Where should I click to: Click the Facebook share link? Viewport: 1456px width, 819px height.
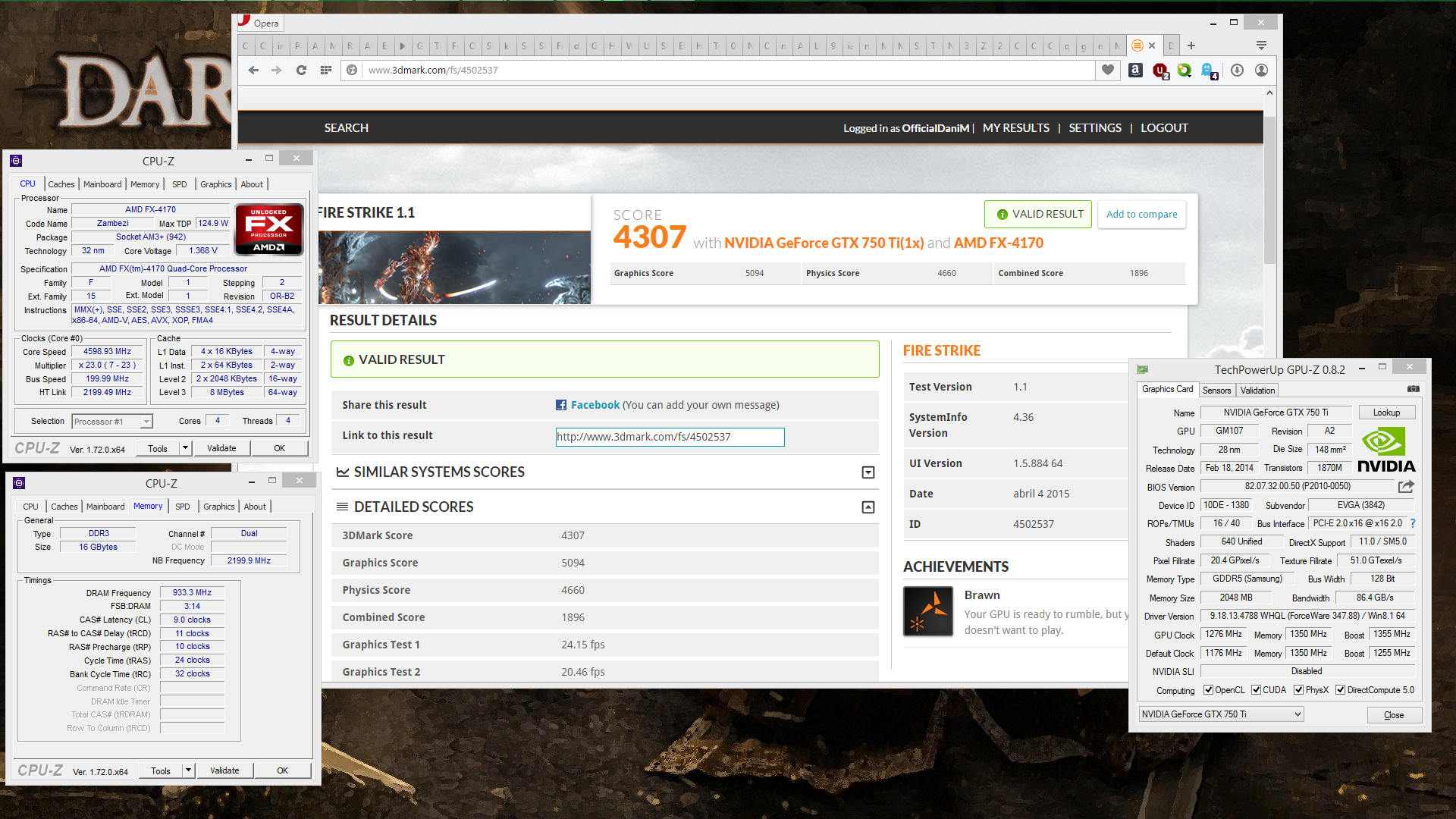click(595, 405)
